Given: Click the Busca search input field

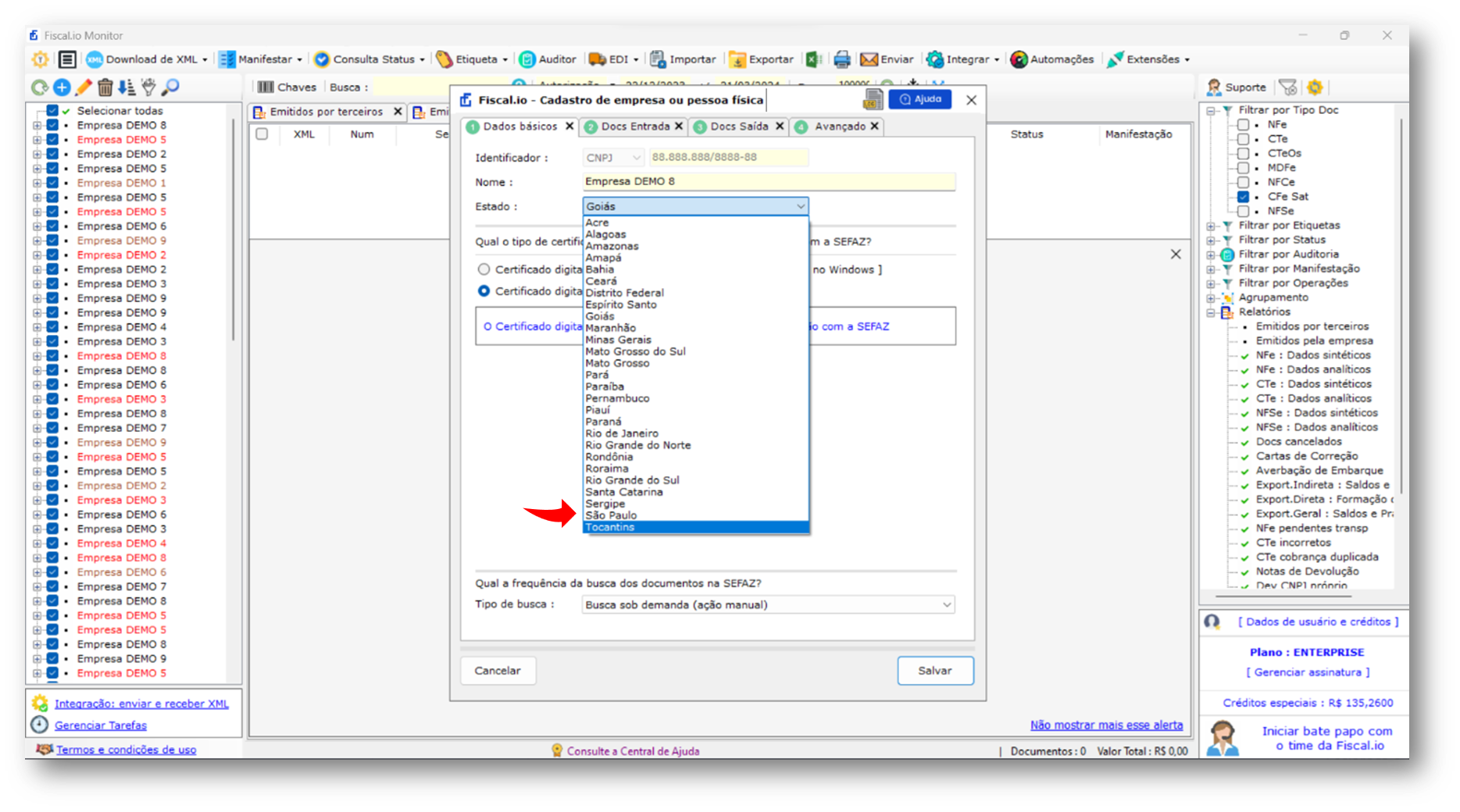Looking at the screenshot, I should click(x=441, y=87).
